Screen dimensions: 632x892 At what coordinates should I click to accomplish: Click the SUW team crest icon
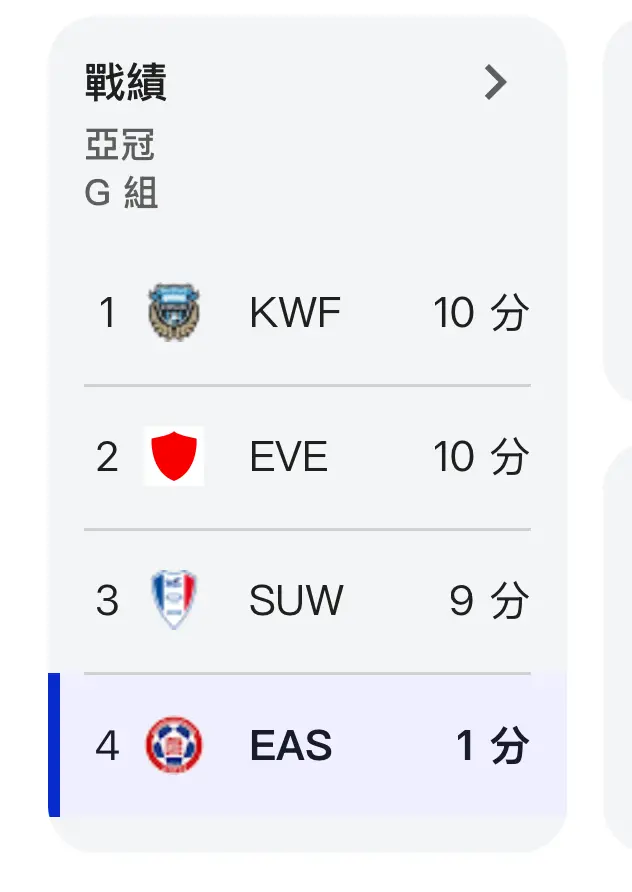pyautogui.click(x=174, y=600)
